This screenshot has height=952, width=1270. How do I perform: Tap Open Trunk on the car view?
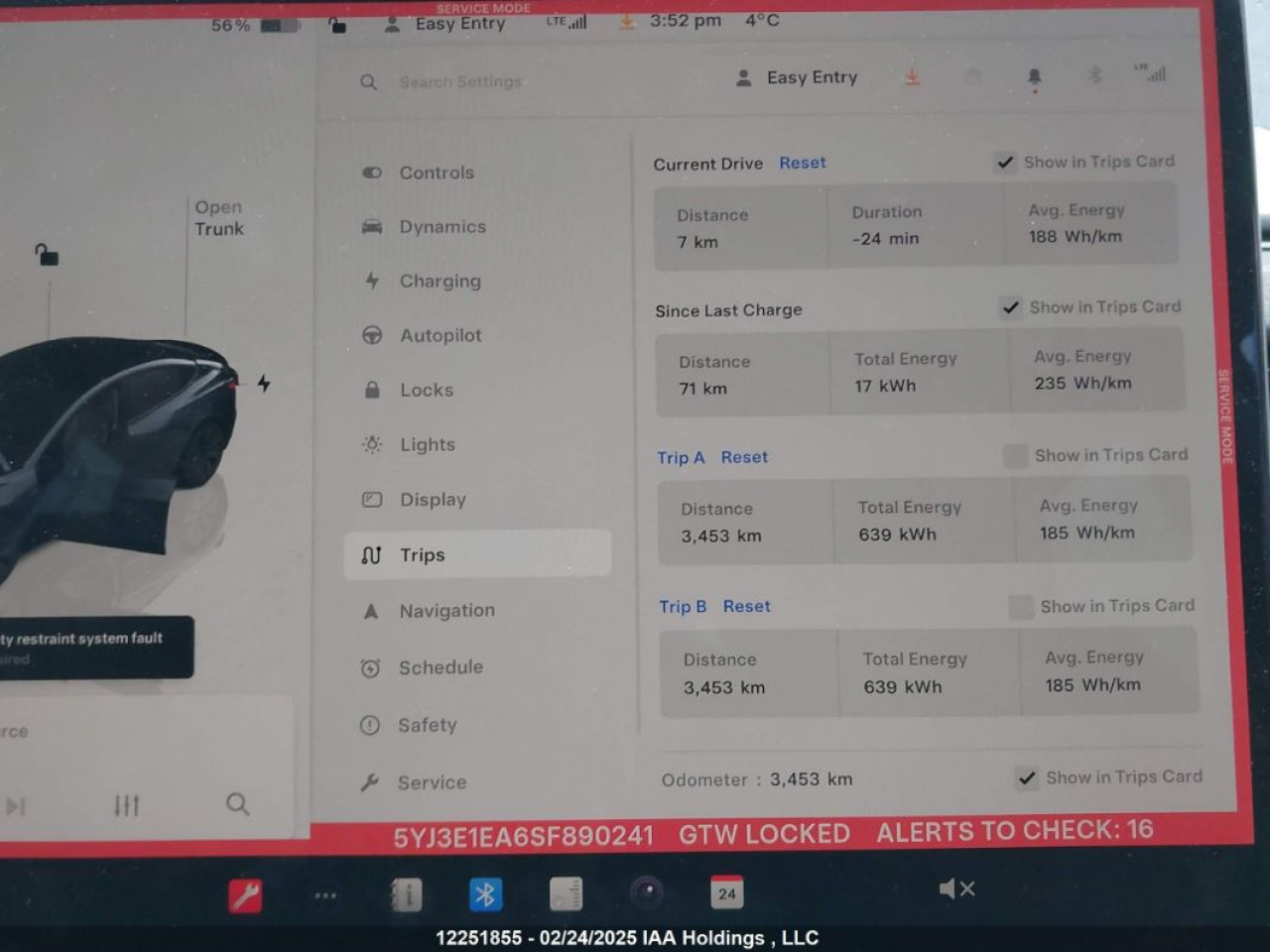[x=219, y=218]
